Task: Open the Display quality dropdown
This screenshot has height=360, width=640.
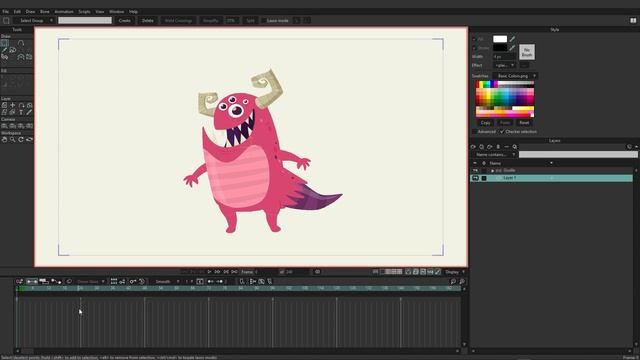Action: coord(455,272)
